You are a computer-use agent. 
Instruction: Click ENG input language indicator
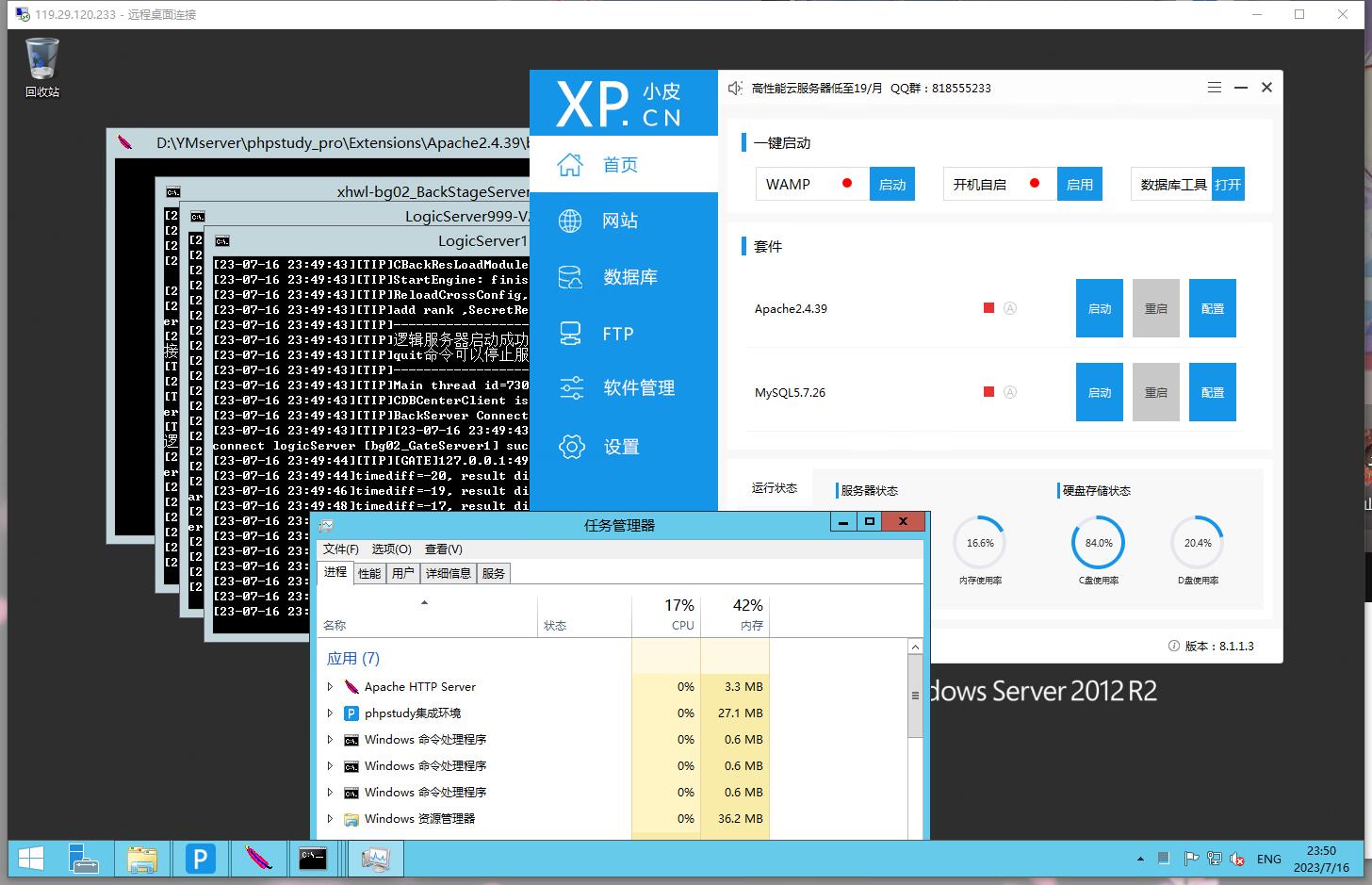coord(1269,860)
